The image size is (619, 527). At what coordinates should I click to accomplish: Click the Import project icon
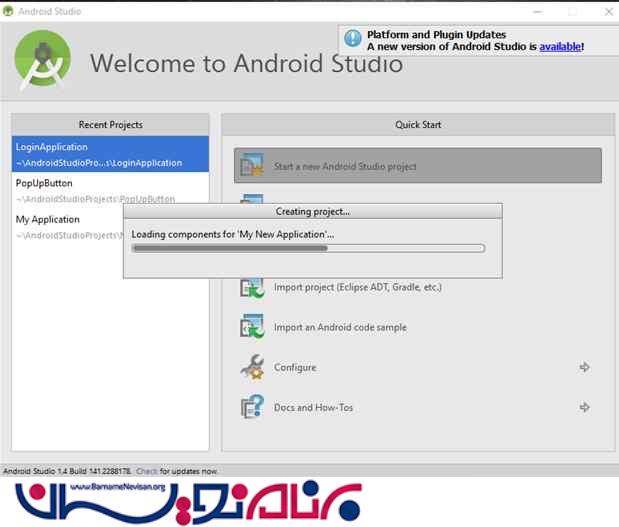coord(252,287)
